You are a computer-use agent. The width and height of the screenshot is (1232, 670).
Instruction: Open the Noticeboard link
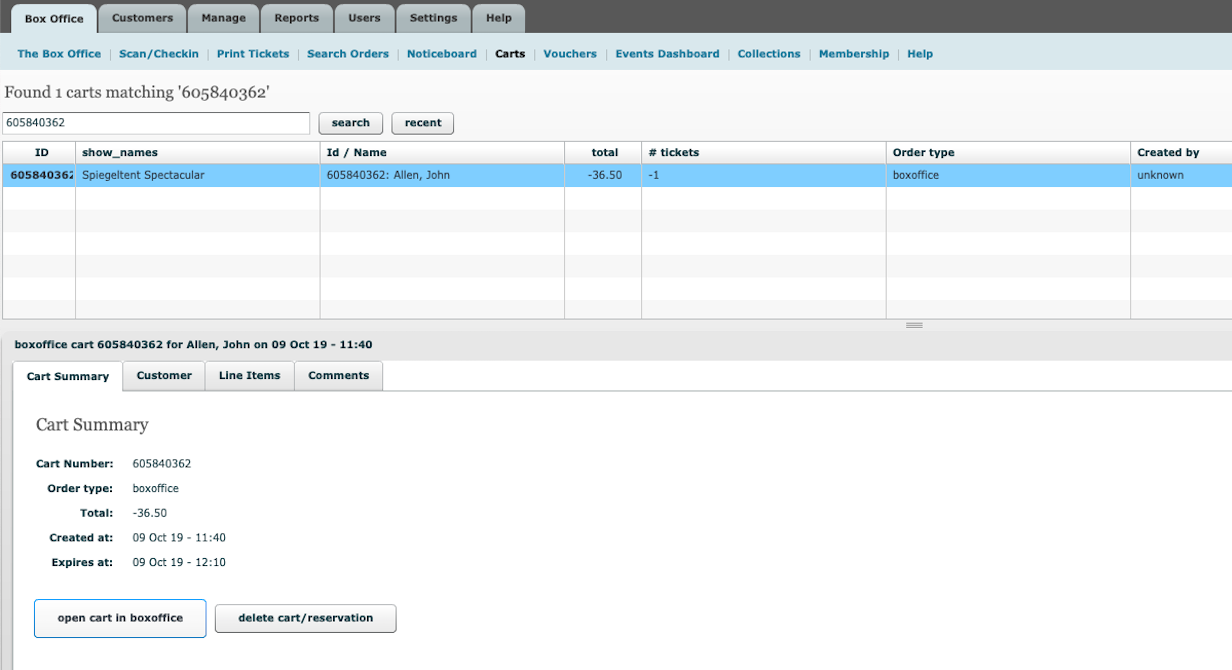tap(442, 54)
